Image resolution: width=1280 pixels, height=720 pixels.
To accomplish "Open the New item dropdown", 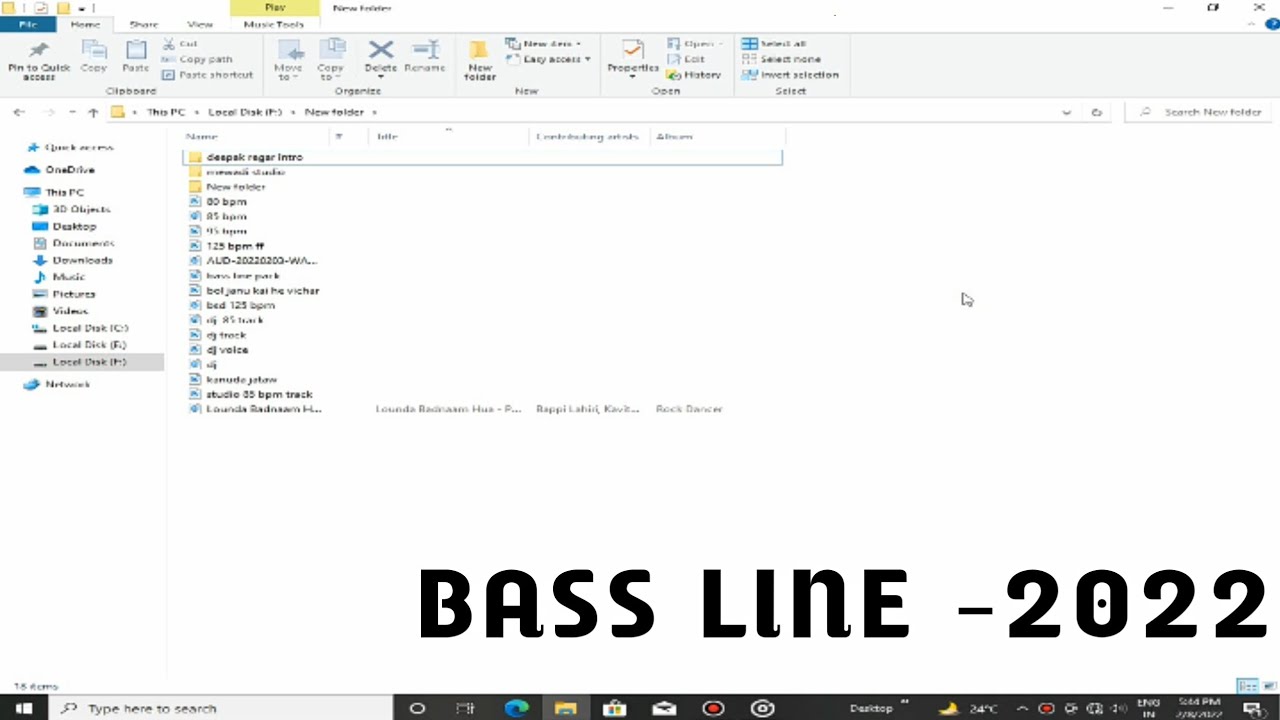I will (x=543, y=44).
